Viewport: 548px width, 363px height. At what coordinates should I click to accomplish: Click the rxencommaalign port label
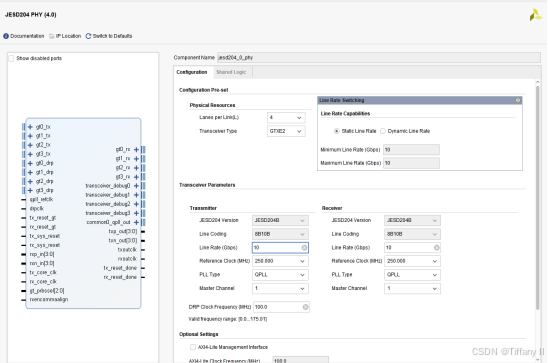49,300
